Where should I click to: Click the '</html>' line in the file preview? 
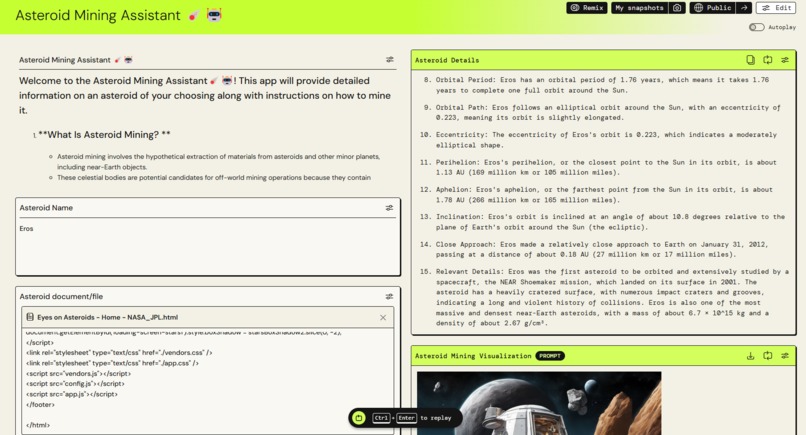point(38,425)
